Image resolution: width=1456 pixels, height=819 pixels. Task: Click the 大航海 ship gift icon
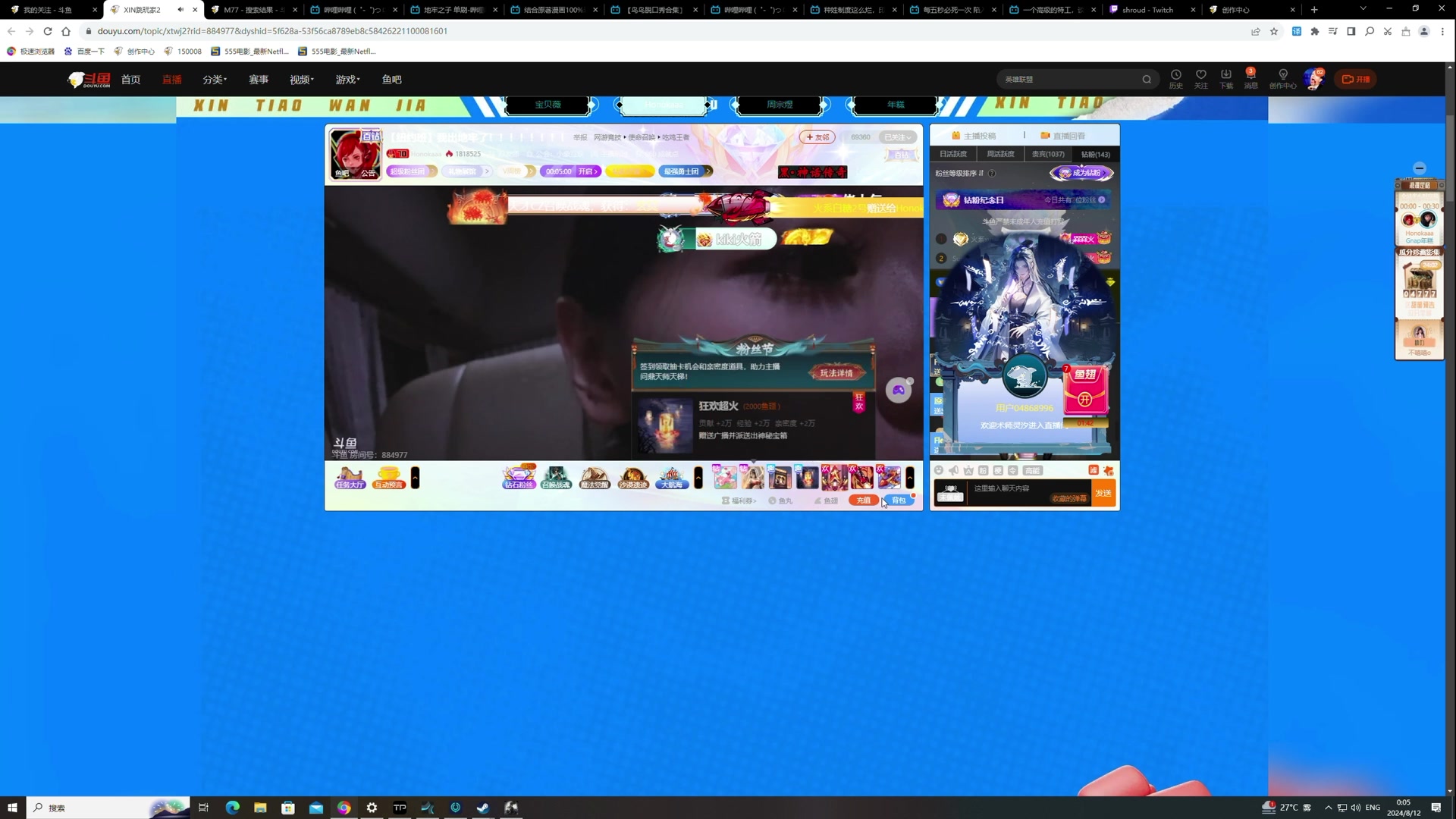pos(671,478)
